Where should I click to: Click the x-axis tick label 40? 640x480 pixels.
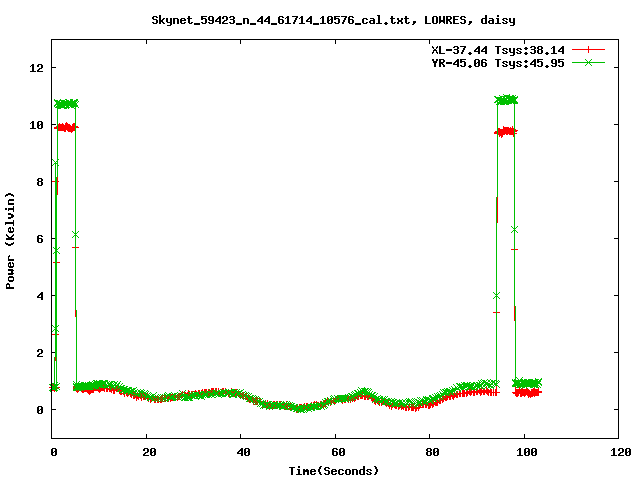pyautogui.click(x=244, y=452)
